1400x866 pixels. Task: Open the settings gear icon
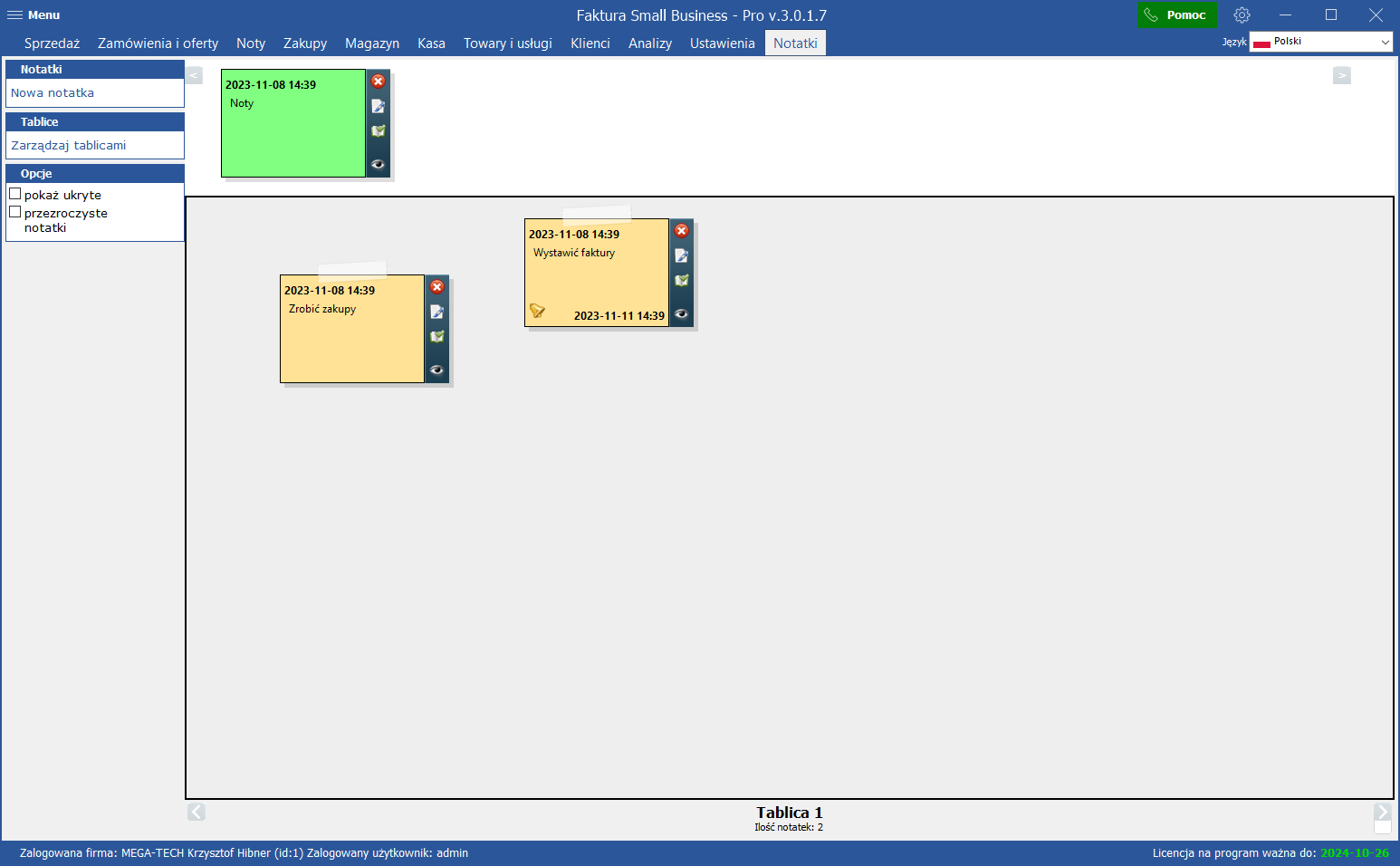(x=1242, y=15)
